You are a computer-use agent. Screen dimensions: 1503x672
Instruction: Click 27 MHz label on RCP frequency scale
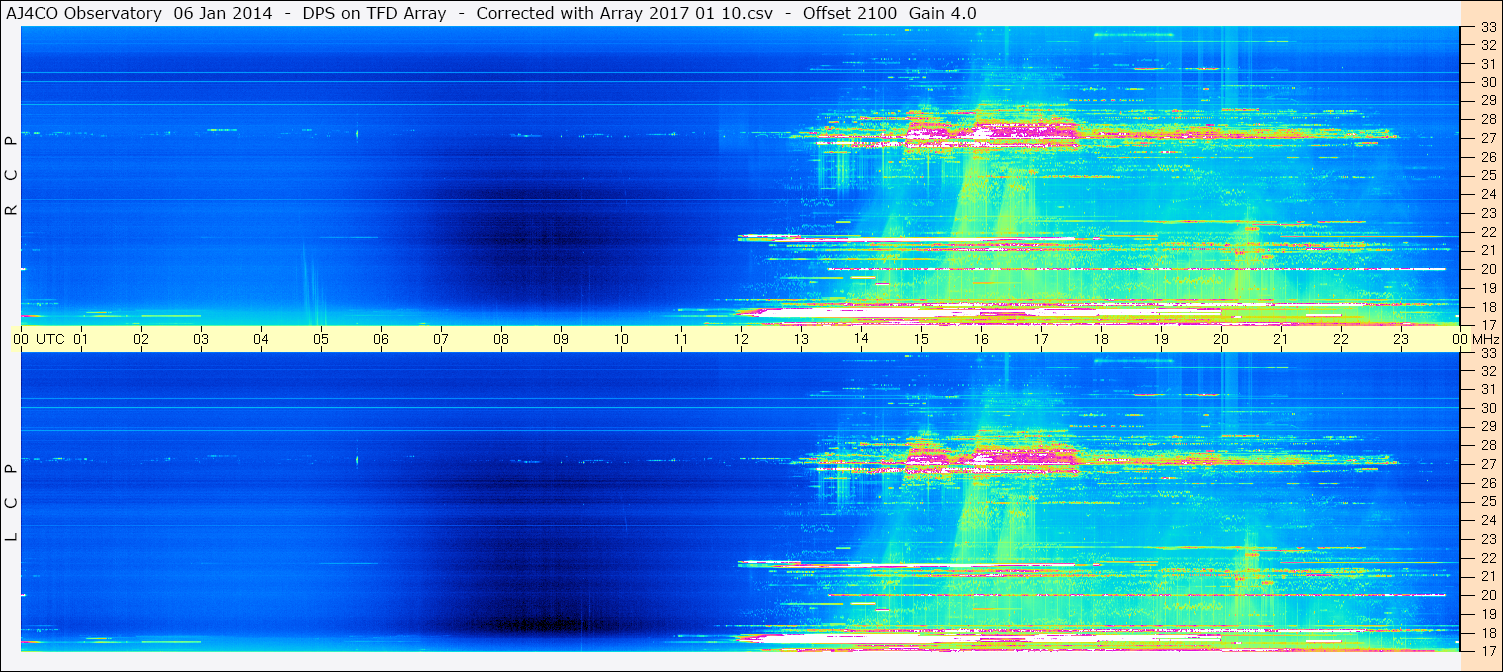click(1487, 138)
